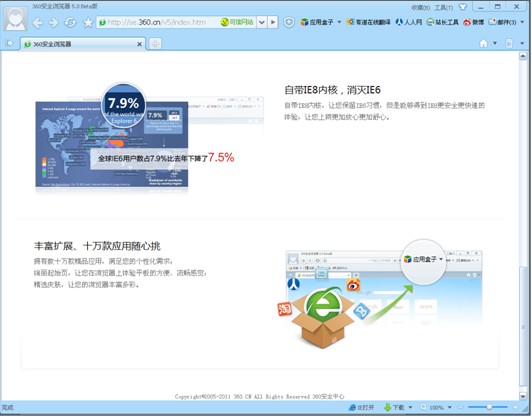
Task: Go forward with the forward arrow
Action: 53,23
